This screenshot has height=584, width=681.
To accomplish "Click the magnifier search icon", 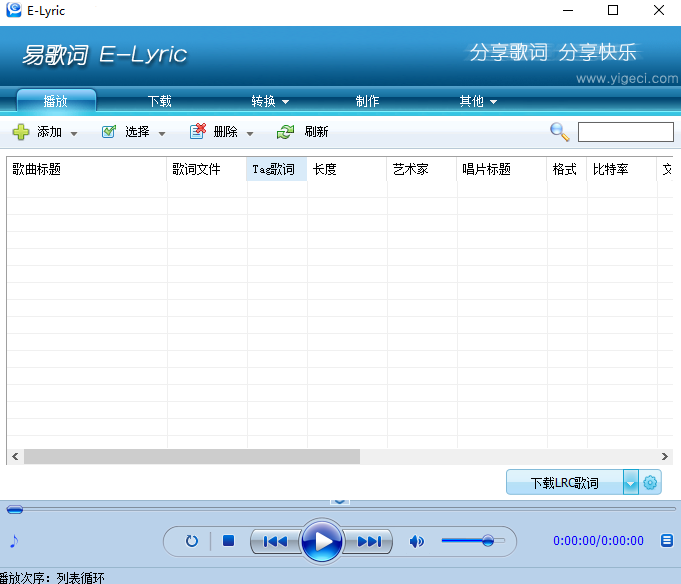I will pos(559,132).
